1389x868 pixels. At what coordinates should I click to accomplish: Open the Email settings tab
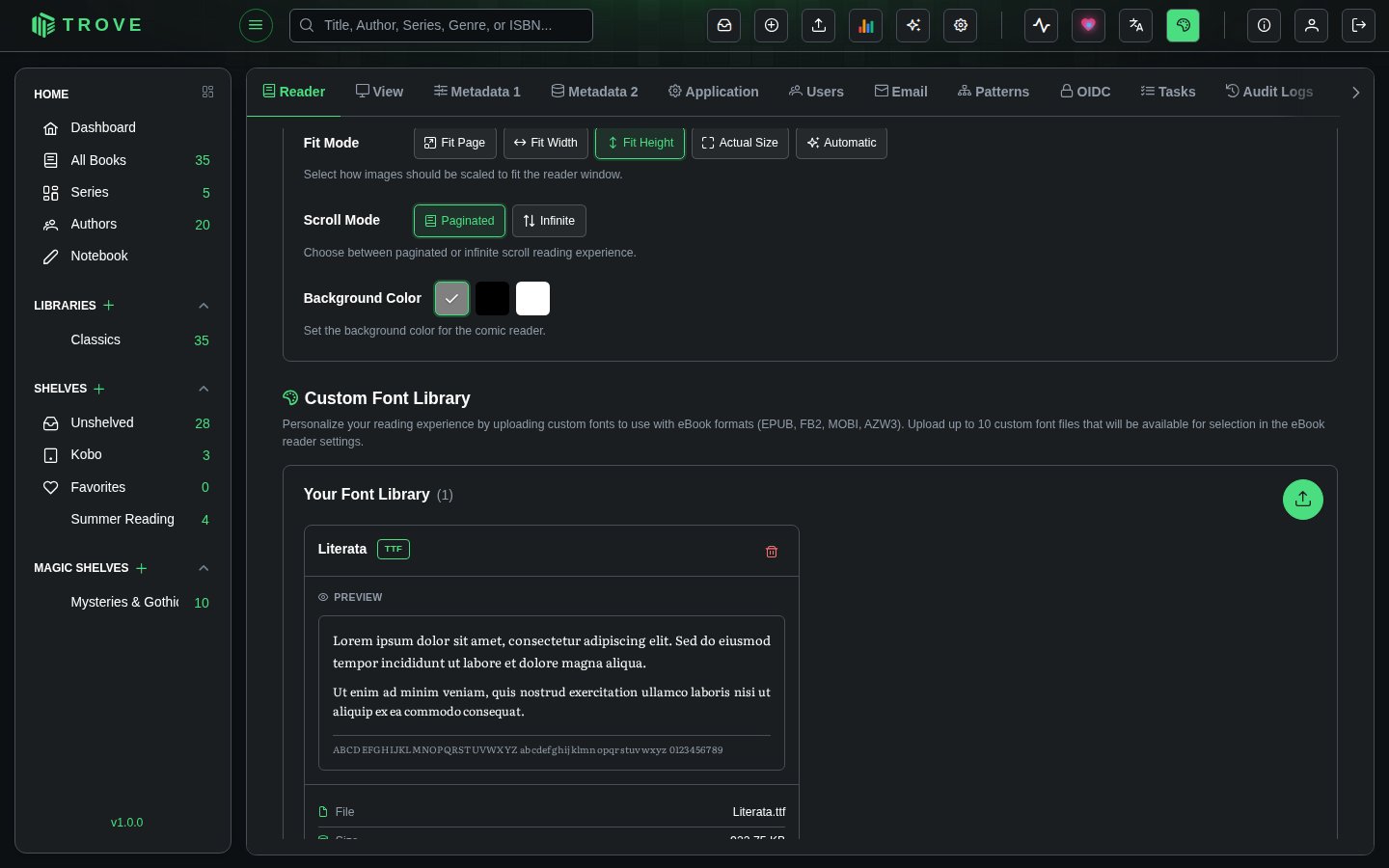click(901, 92)
